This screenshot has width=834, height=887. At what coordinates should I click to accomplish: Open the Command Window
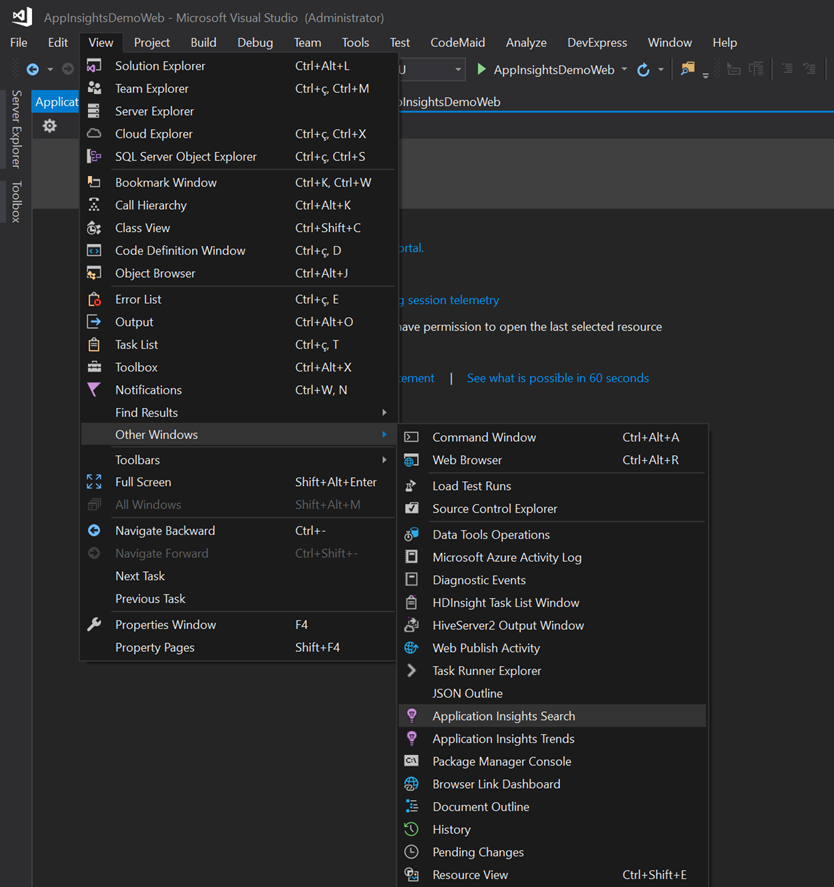pyautogui.click(x=552, y=437)
